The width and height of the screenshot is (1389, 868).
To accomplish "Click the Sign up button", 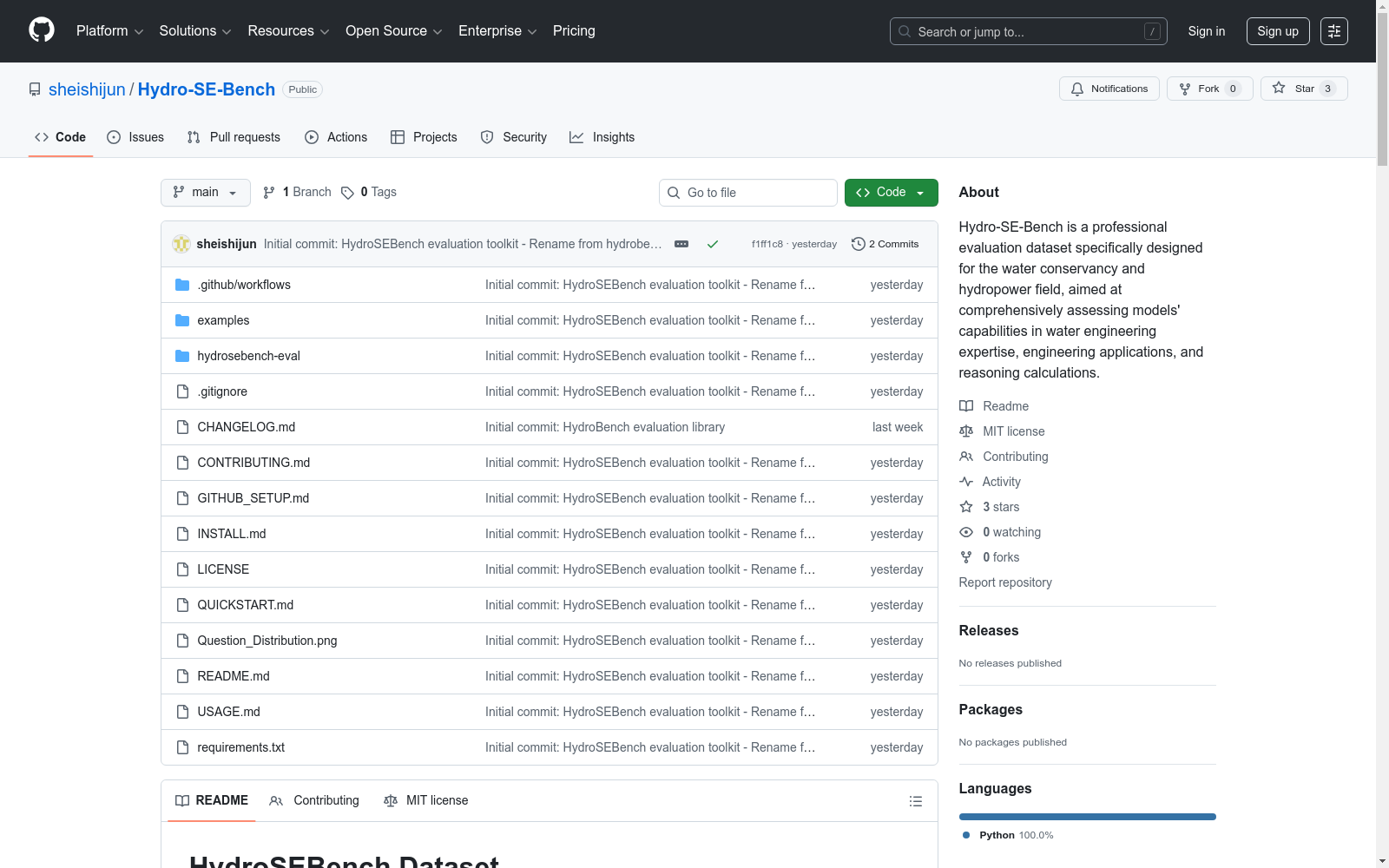I will click(x=1278, y=31).
